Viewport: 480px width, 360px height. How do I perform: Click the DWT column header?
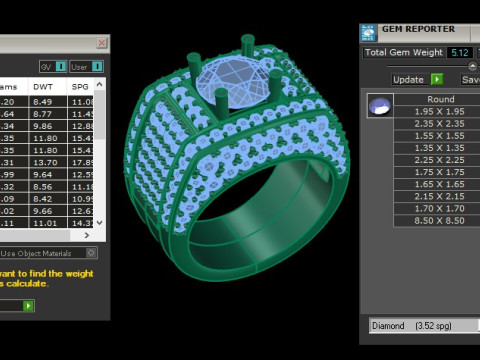coord(47,87)
